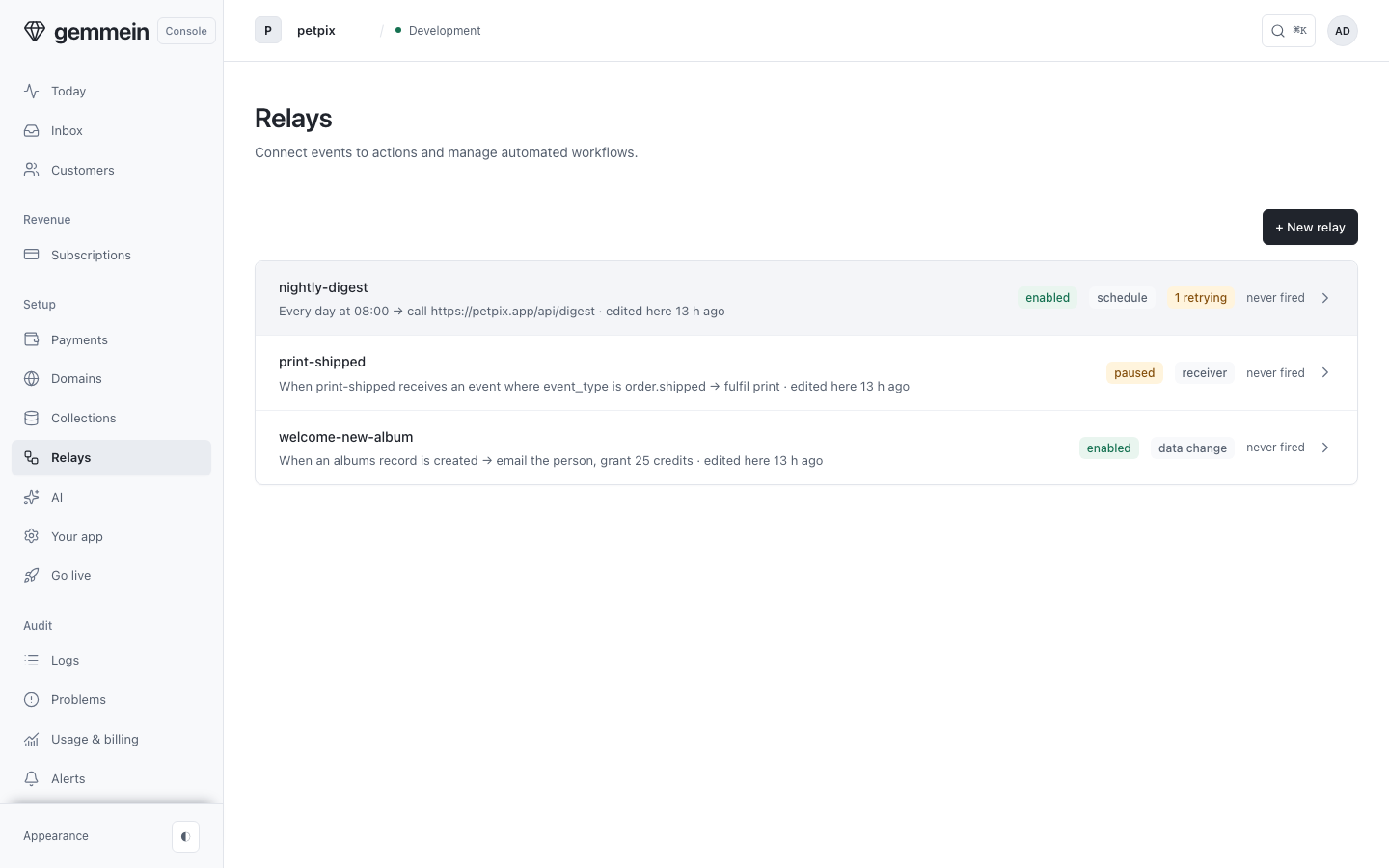
Task: Click the Usage & billing sidebar label
Action: click(x=95, y=739)
